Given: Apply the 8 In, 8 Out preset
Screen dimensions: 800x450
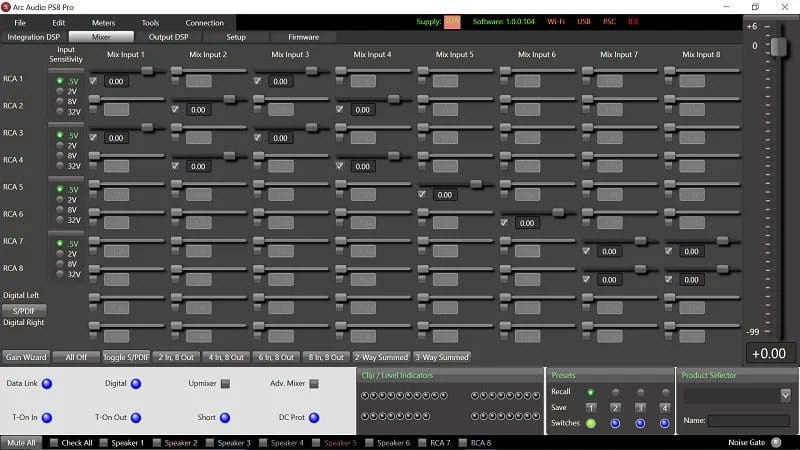Looking at the screenshot, I should (326, 357).
